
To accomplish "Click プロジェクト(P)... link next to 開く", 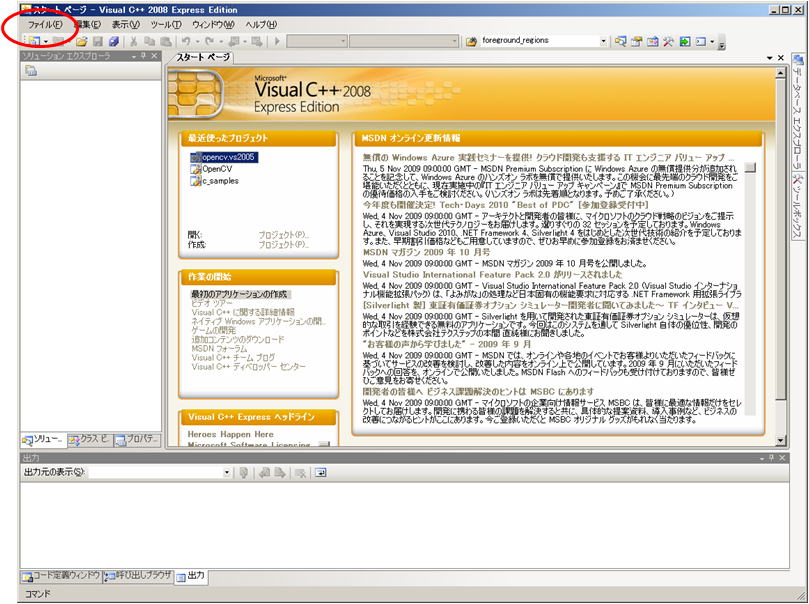I will [x=283, y=235].
